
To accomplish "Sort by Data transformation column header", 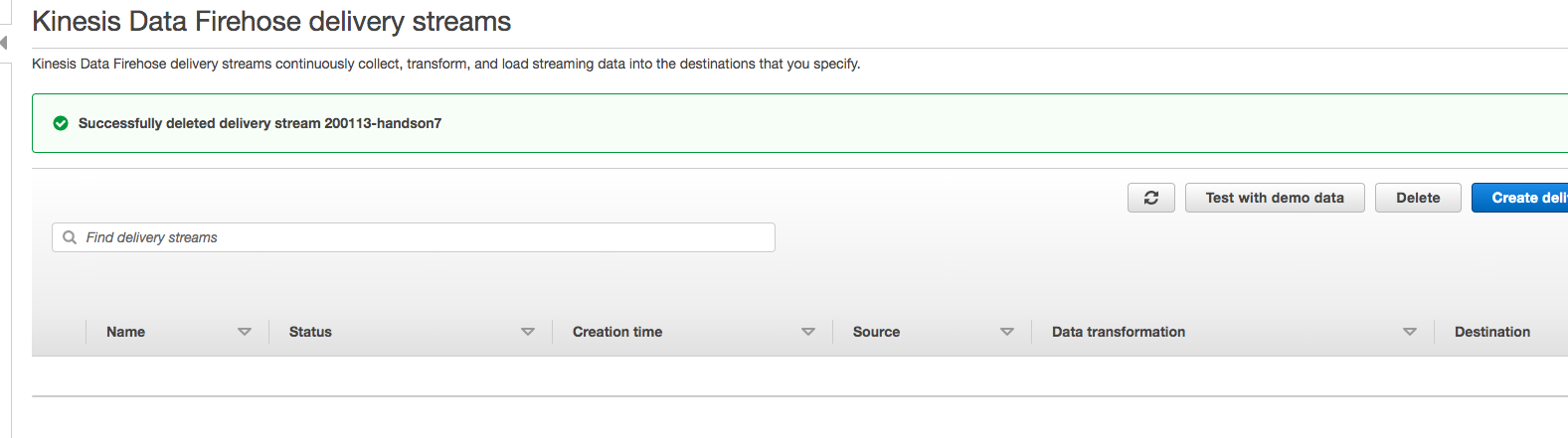I will [1119, 332].
